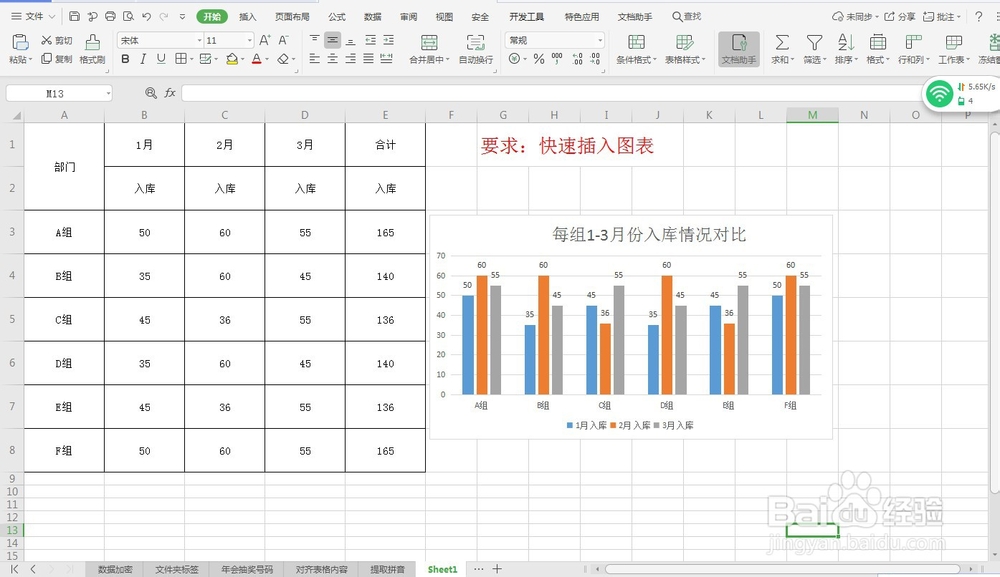Open the Name Box dropdown
The width and height of the screenshot is (1000, 577).
click(108, 94)
